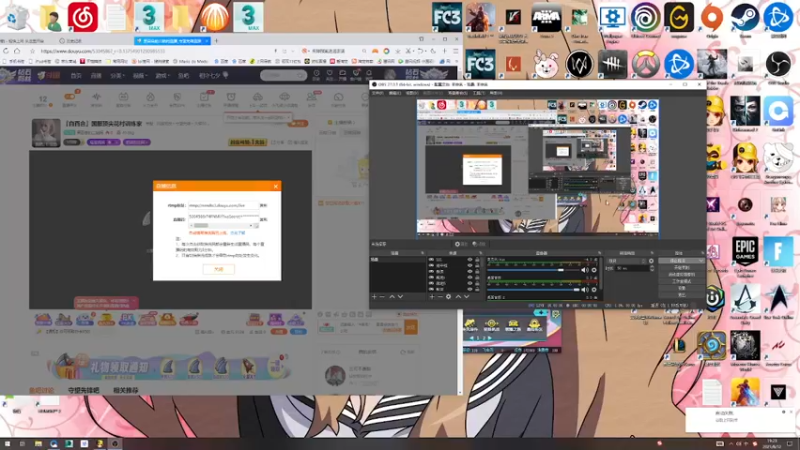Open the NetEase Cloud Music desktop icon

[x=83, y=17]
